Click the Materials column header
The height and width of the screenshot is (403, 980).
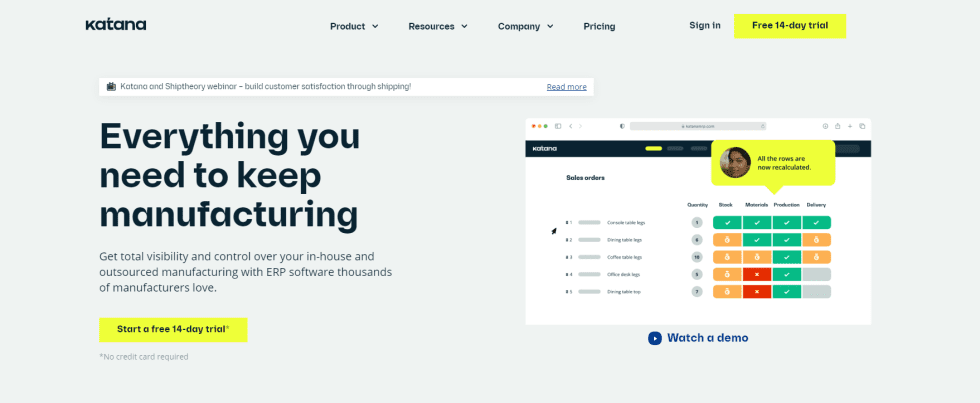click(x=756, y=205)
